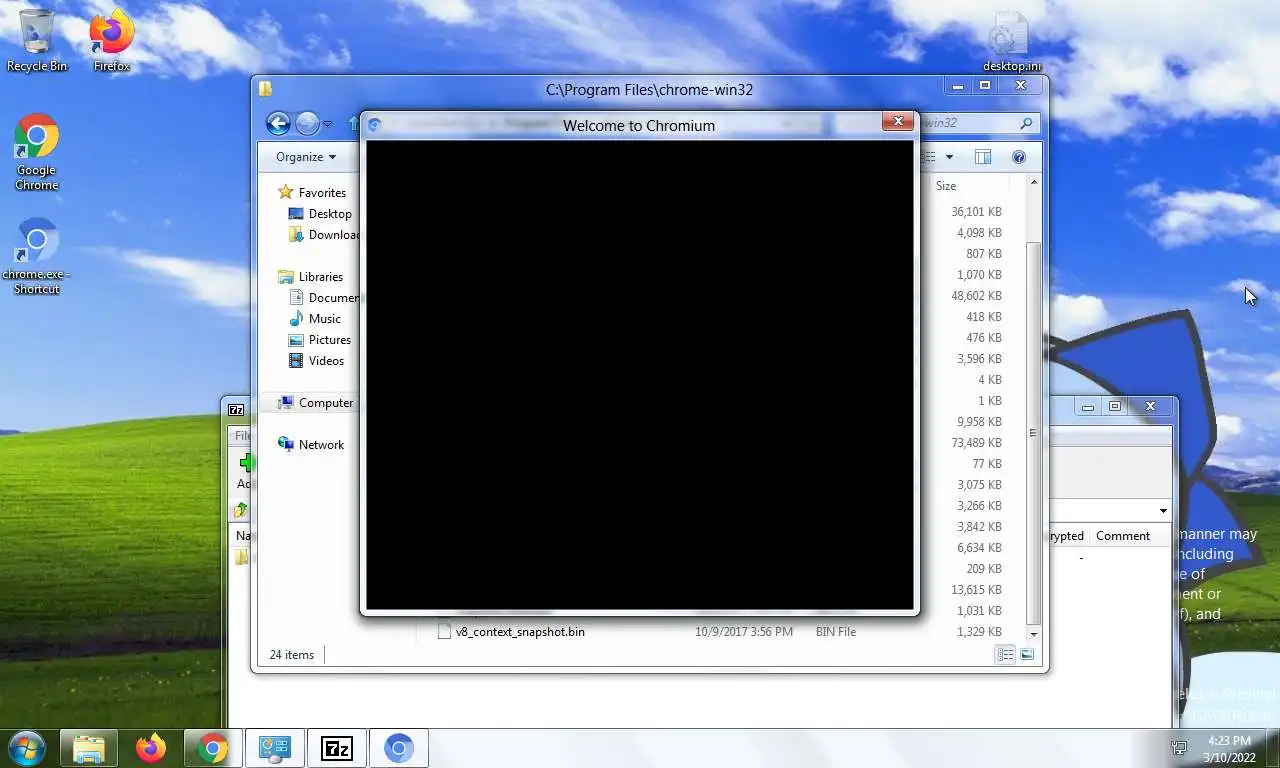Open Explorer help with question mark icon
Screen dimensions: 1280x768
point(1019,157)
